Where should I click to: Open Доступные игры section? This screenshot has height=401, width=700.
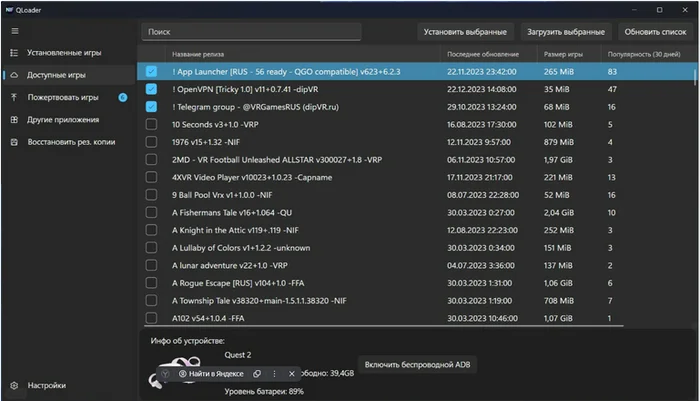69,75
